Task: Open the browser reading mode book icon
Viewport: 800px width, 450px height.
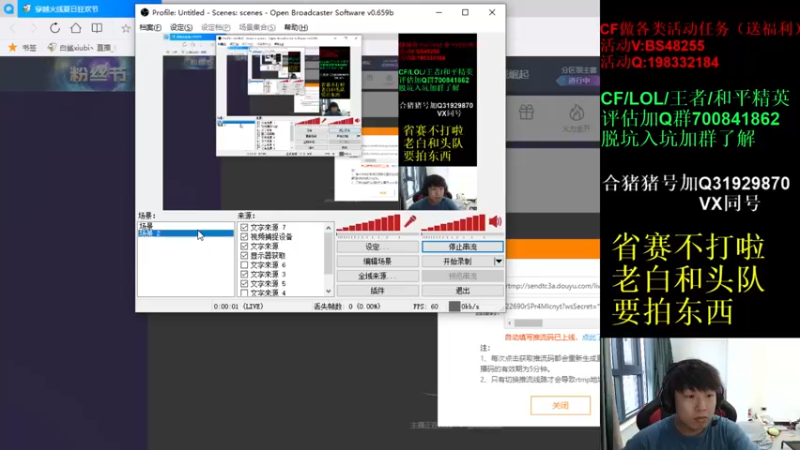Action: point(96,28)
